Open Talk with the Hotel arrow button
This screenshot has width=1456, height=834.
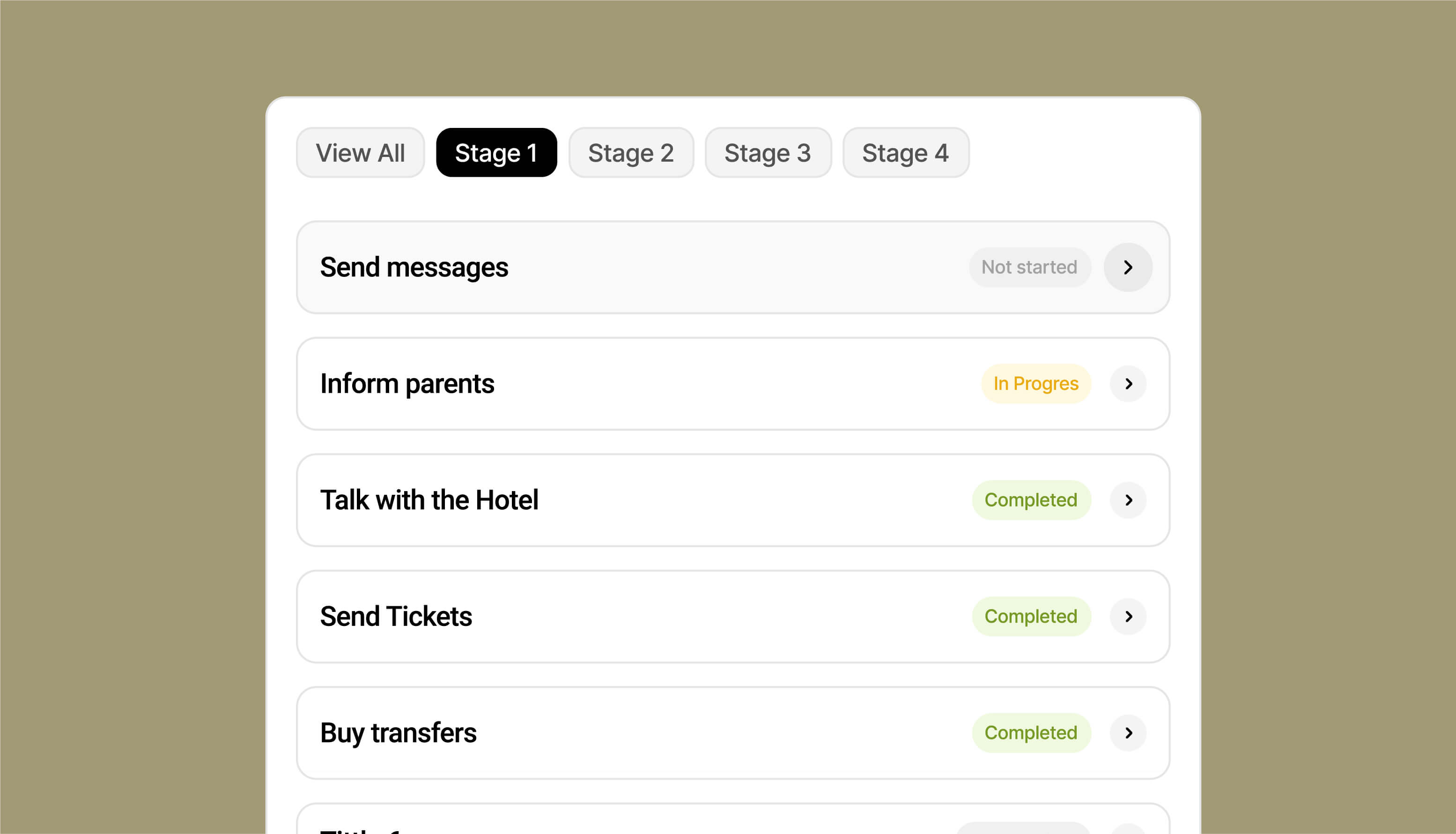click(x=1127, y=499)
